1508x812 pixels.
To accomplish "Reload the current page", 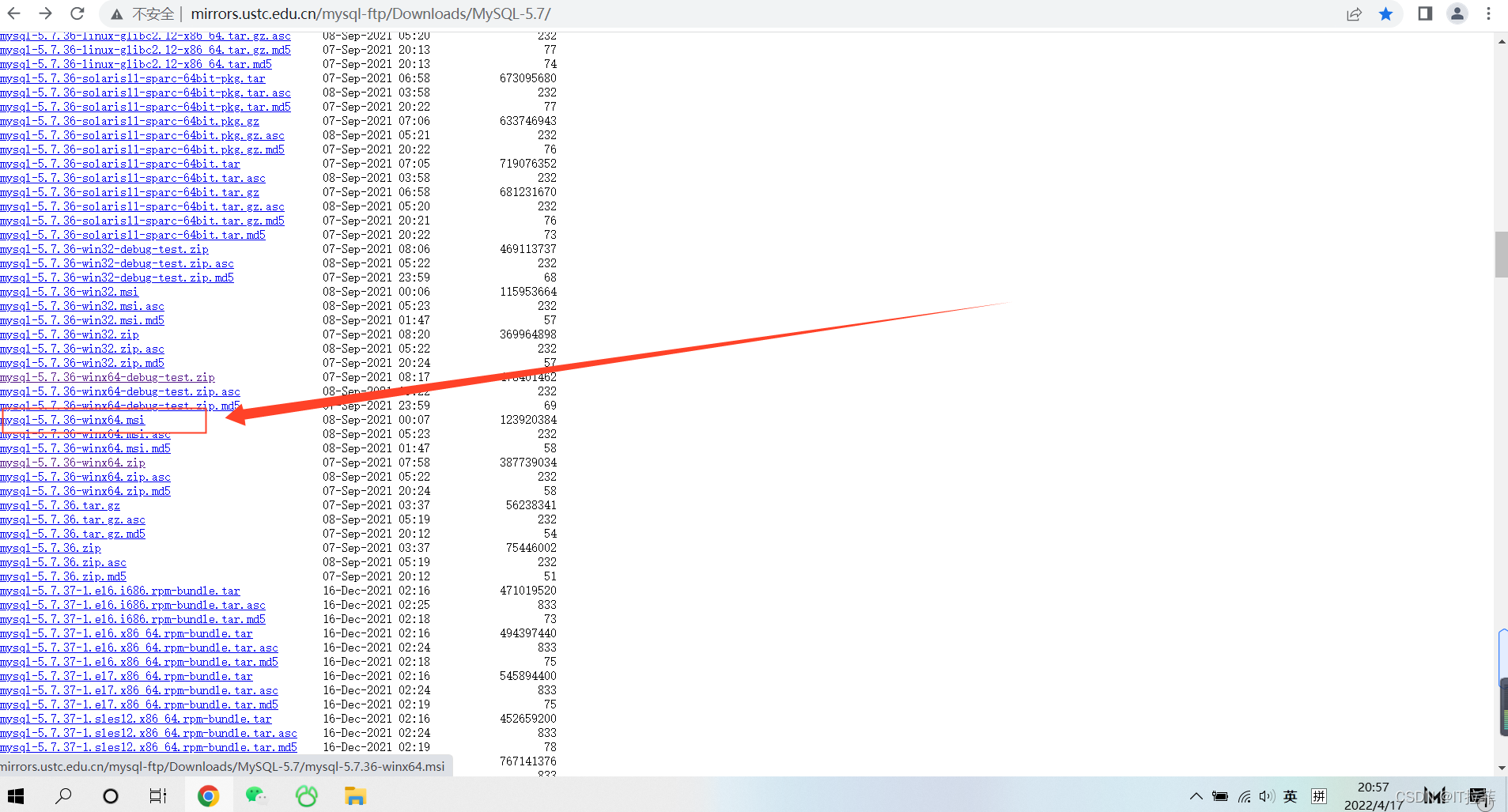I will 77,13.
